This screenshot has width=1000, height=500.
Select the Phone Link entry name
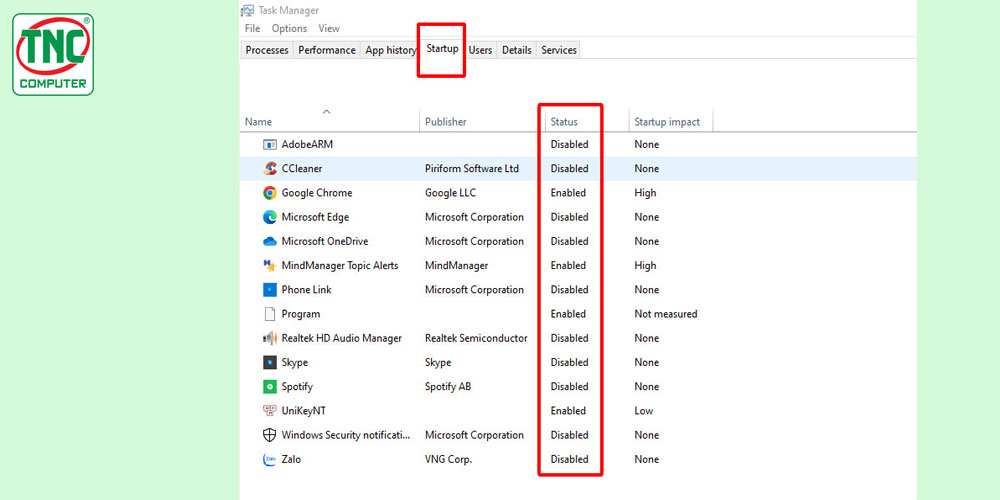click(x=307, y=290)
